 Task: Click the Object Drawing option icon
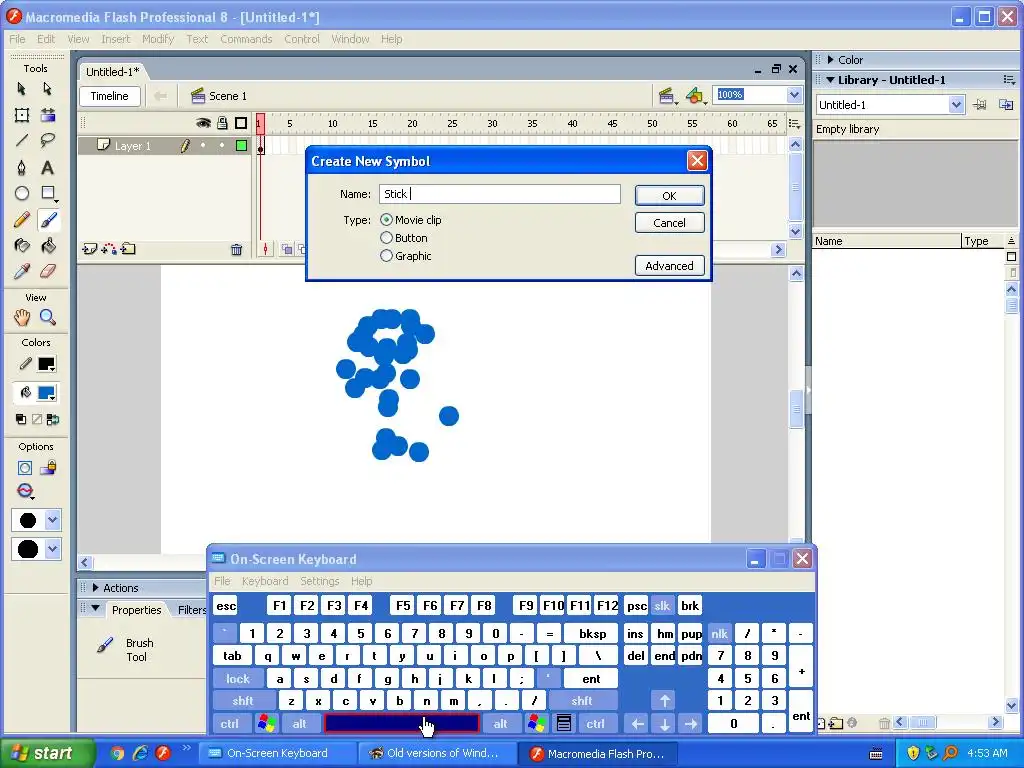[25, 468]
